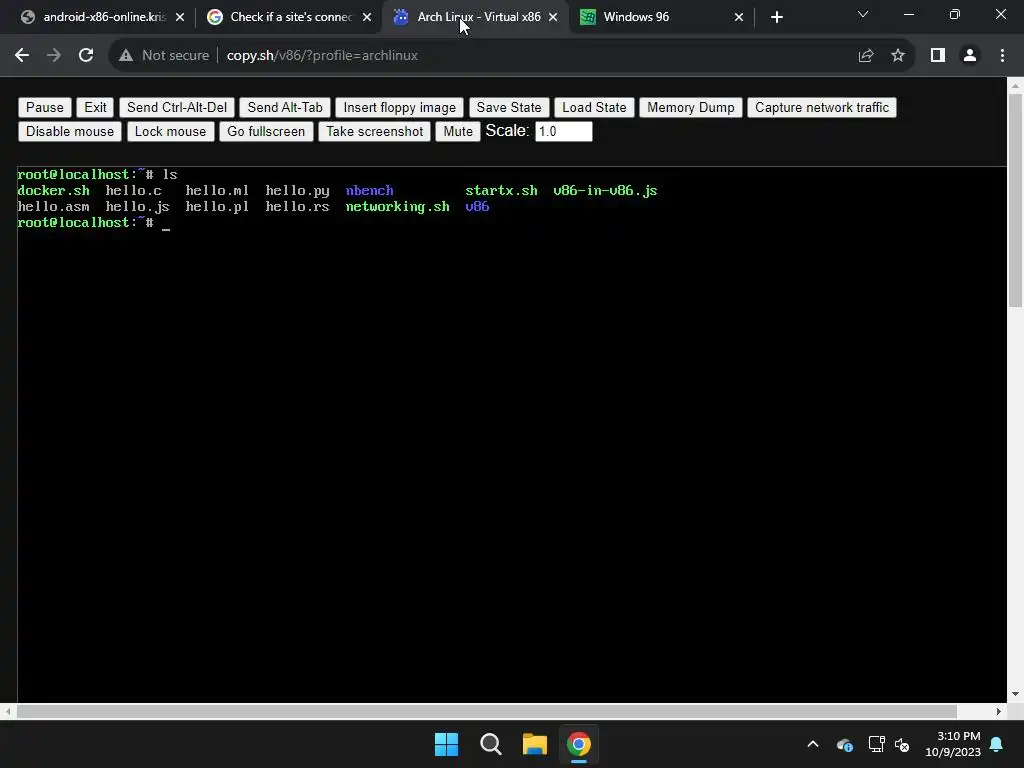
Task: Reload the copy.sh page
Action: click(86, 56)
